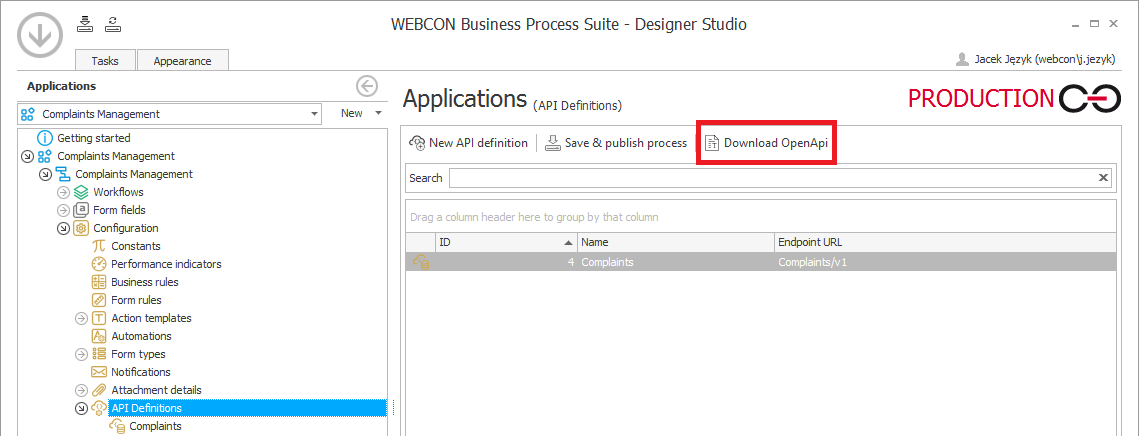Screen dimensions: 1139x436
Task: Click the Business rules icon
Action: (100, 282)
